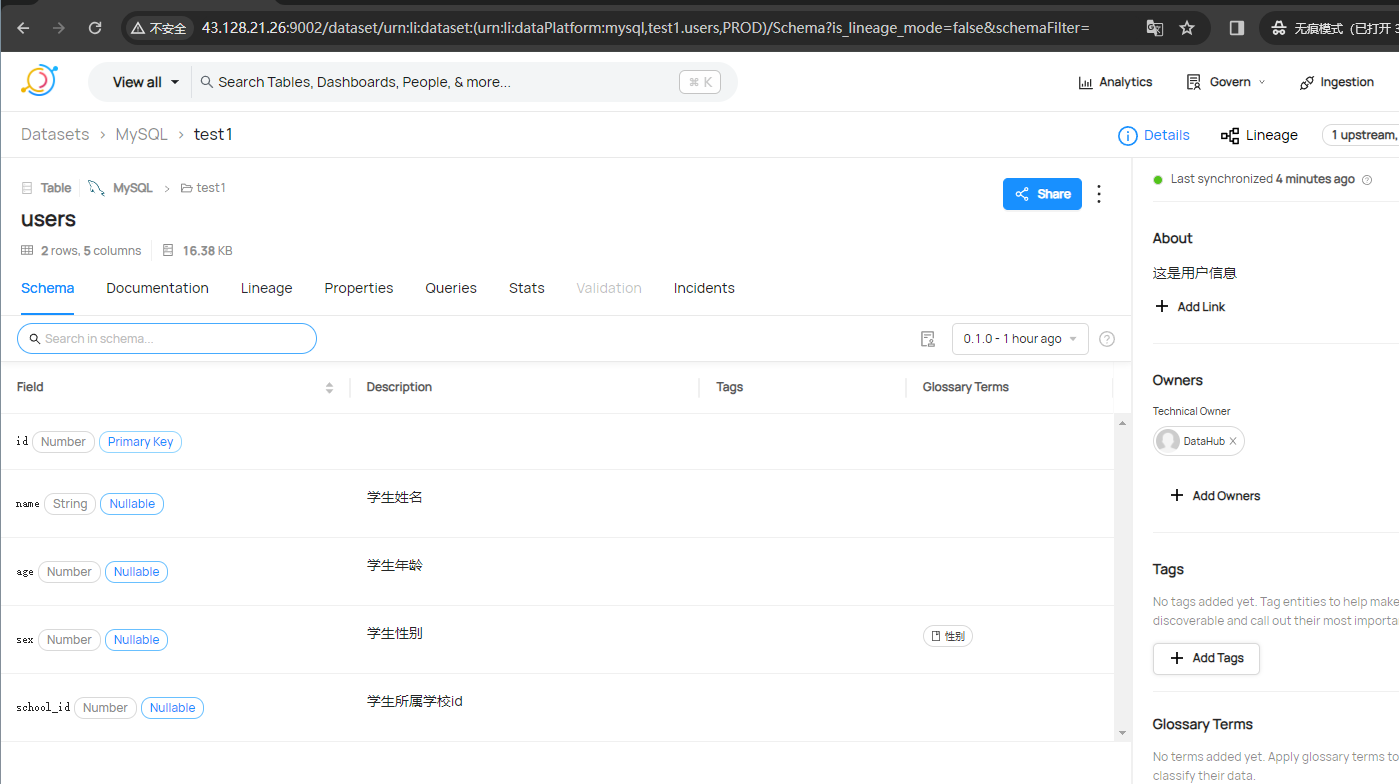
Task: Open the Stats tab
Action: click(x=526, y=288)
